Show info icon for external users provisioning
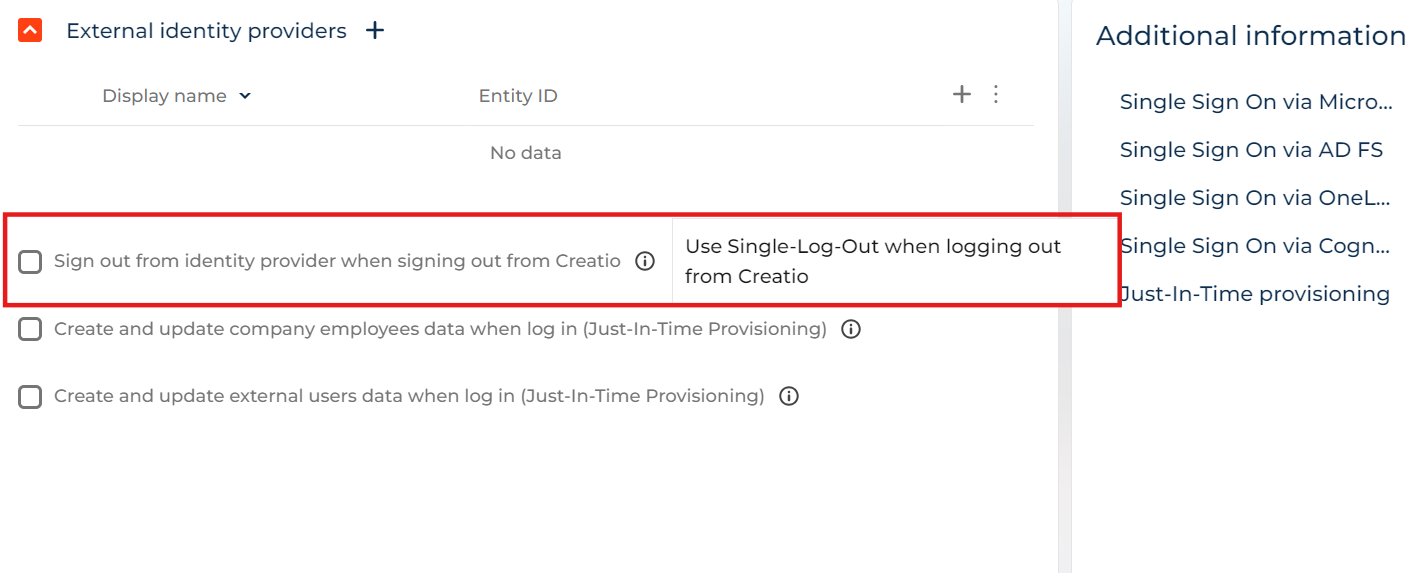Viewport: 1411px width, 573px height. click(x=789, y=397)
